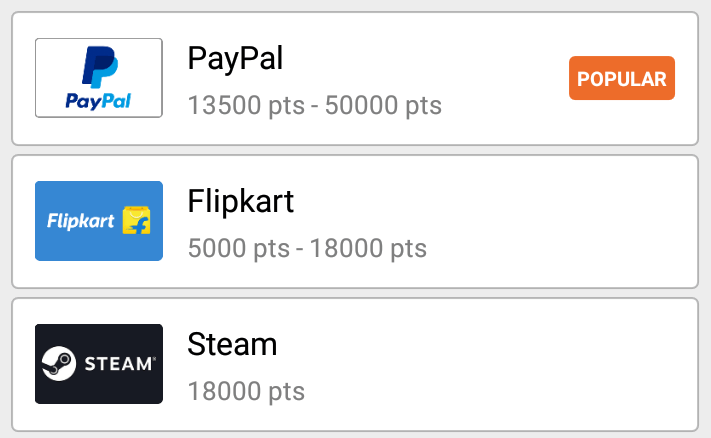Select the PayPal reward title
The image size is (711, 438).
click(236, 59)
